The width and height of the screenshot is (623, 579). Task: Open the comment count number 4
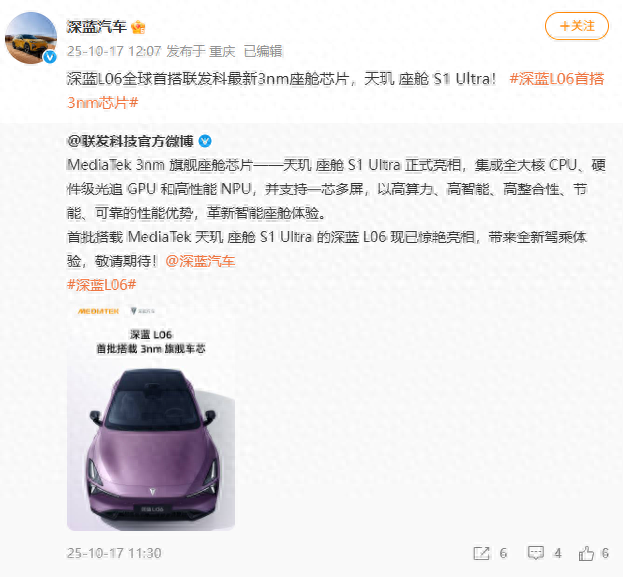click(558, 553)
